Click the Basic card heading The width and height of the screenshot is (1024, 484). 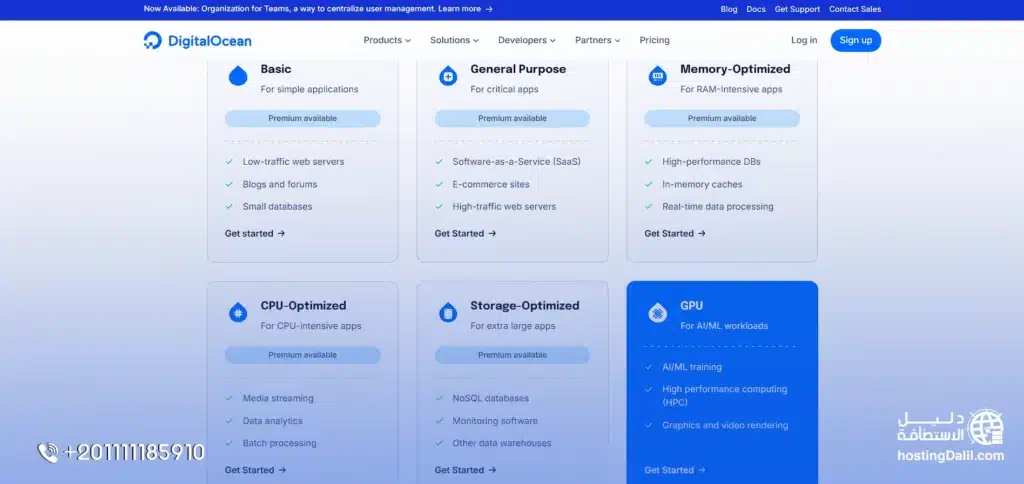(x=276, y=69)
